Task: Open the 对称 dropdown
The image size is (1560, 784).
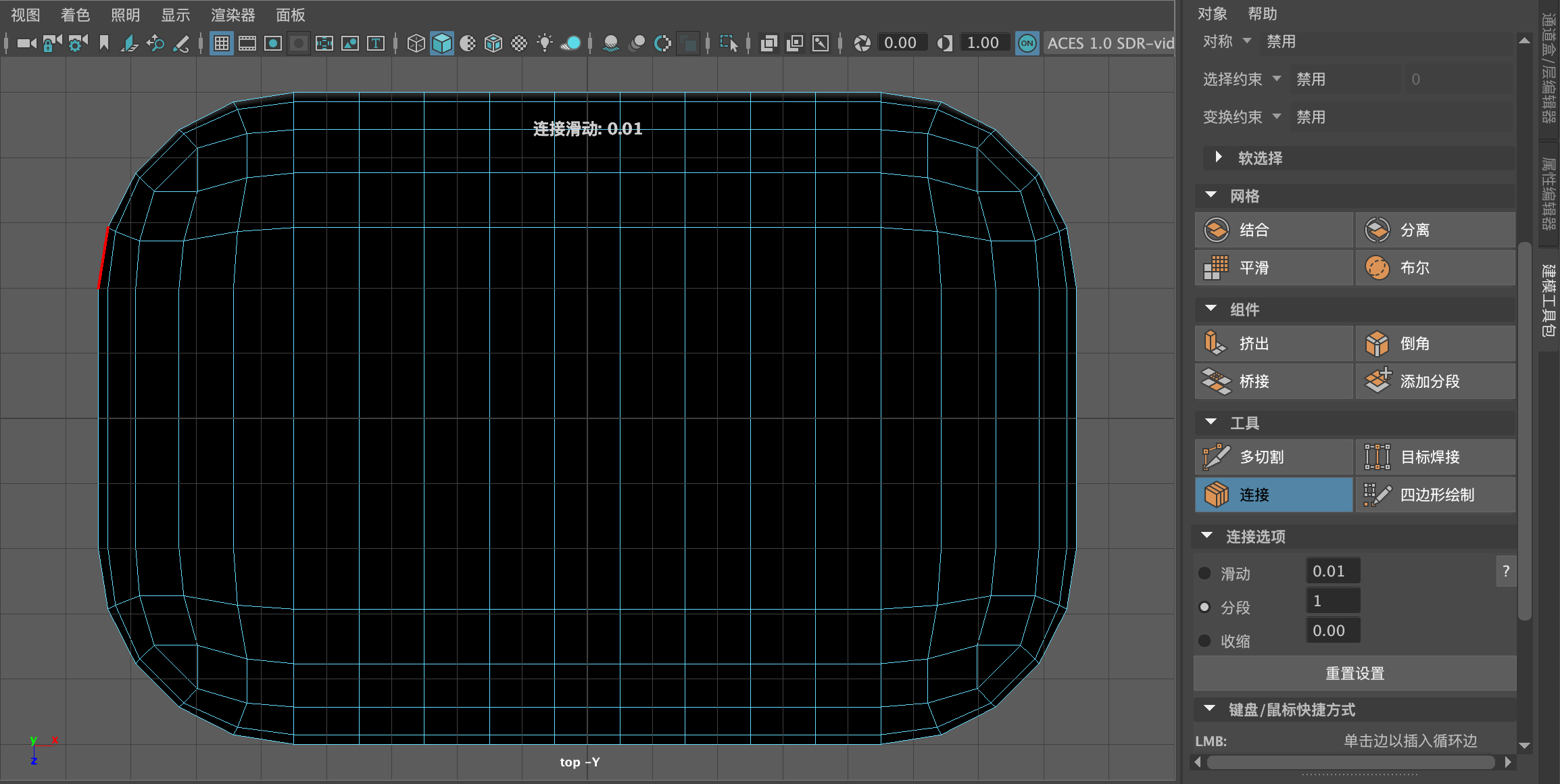Action: coord(1246,41)
